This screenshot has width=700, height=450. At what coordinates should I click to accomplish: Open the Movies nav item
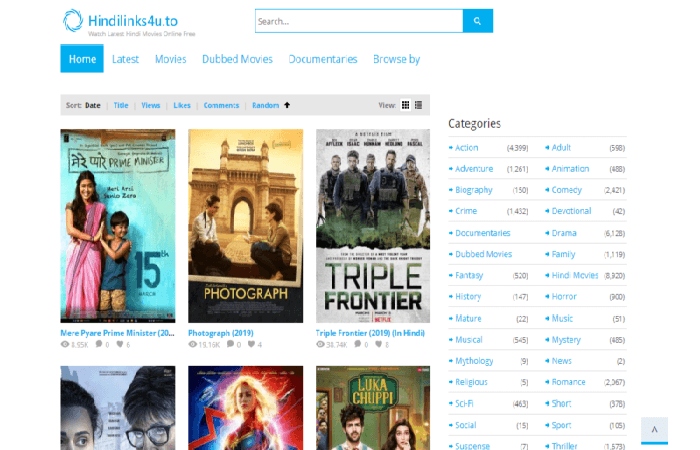point(171,59)
